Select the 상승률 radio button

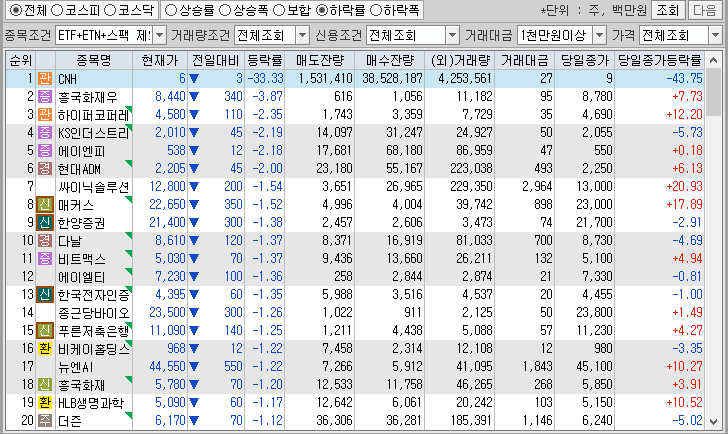pyautogui.click(x=171, y=10)
